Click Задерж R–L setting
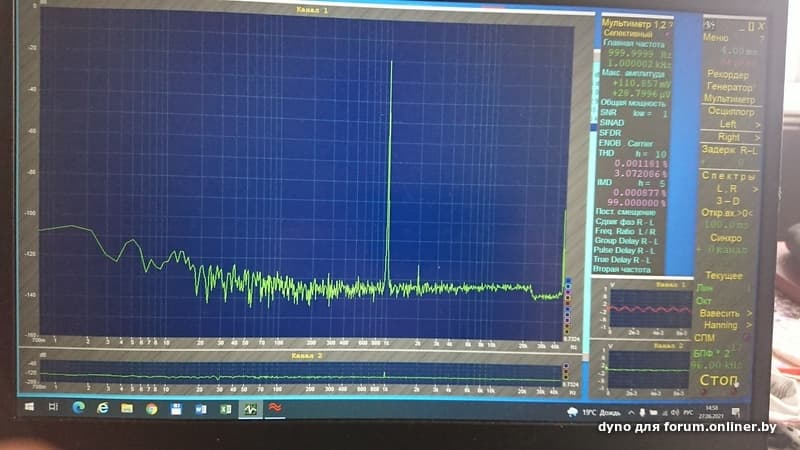This screenshot has height=450, width=800. (730, 150)
